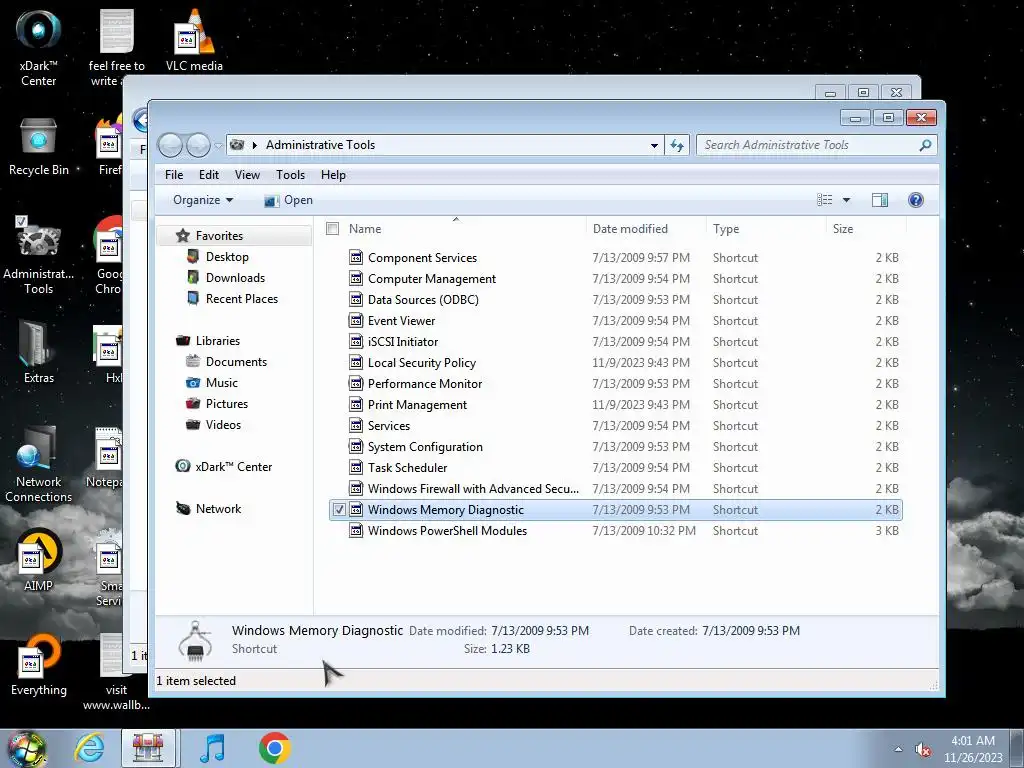
Task: Open the File menu
Action: click(x=174, y=175)
